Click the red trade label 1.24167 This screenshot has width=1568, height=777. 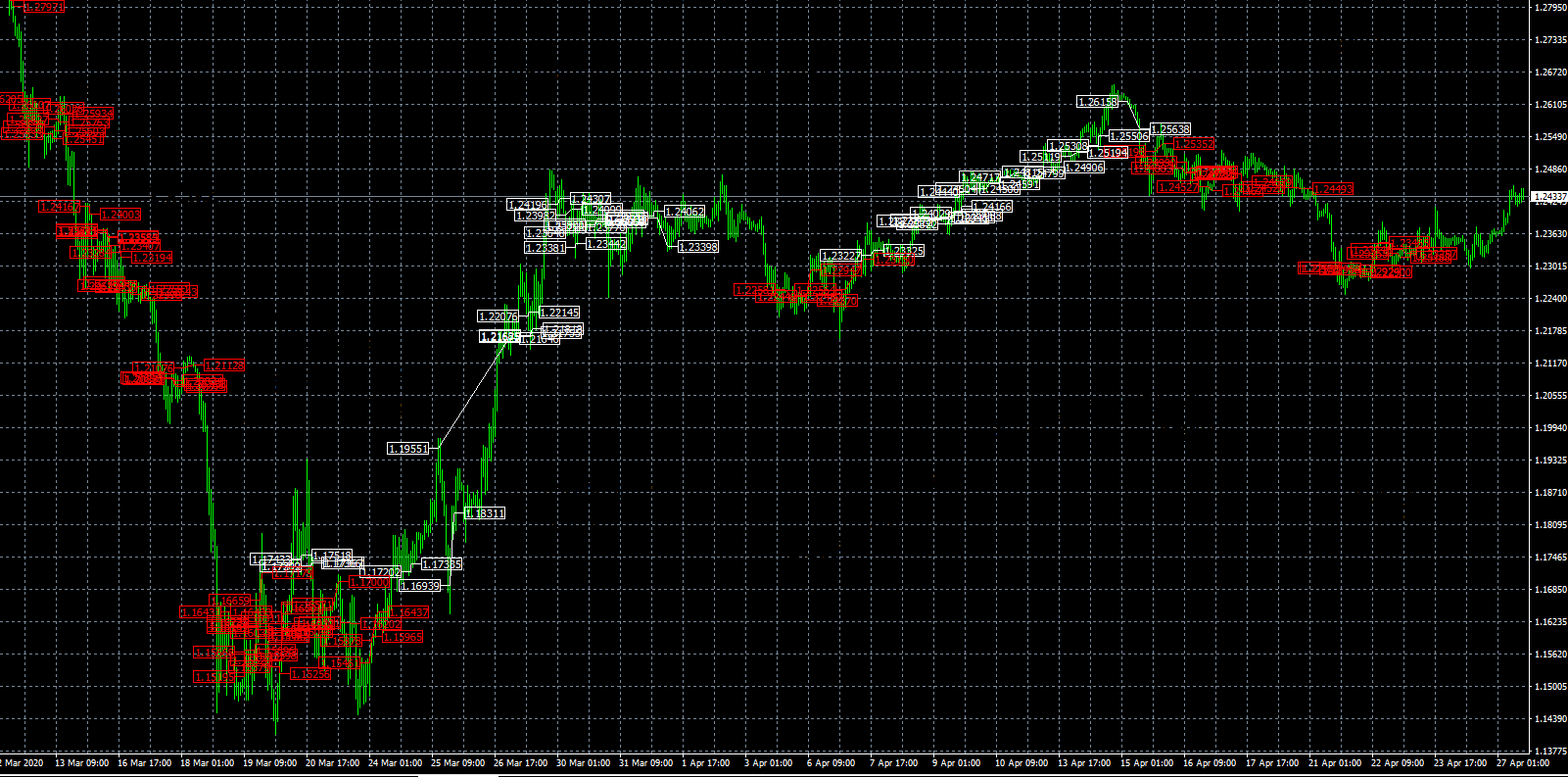click(60, 207)
